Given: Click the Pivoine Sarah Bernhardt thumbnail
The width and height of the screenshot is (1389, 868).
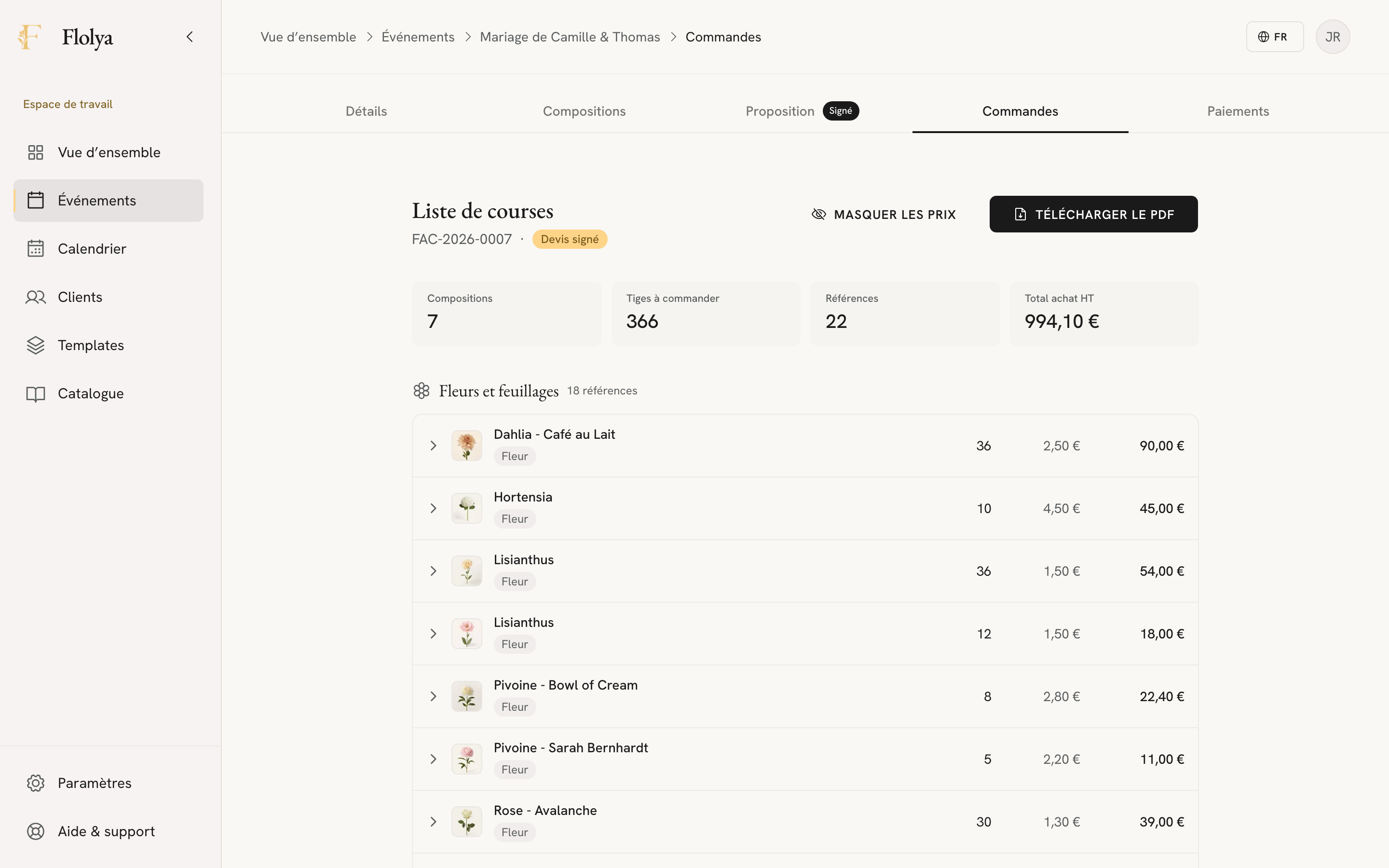Looking at the screenshot, I should [x=467, y=759].
